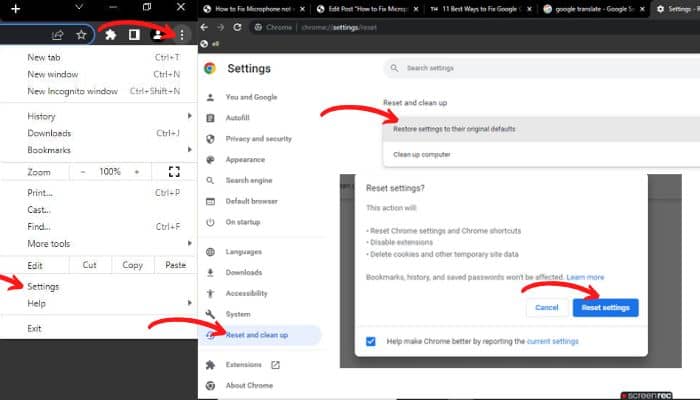Click the Chrome logo beside Settings title
Screen dimensions: 700x400
click(x=210, y=68)
